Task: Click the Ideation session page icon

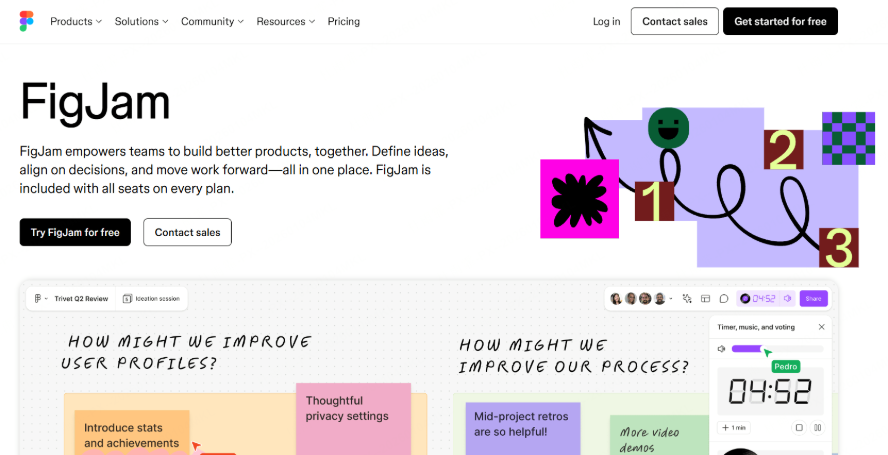Action: [x=128, y=298]
